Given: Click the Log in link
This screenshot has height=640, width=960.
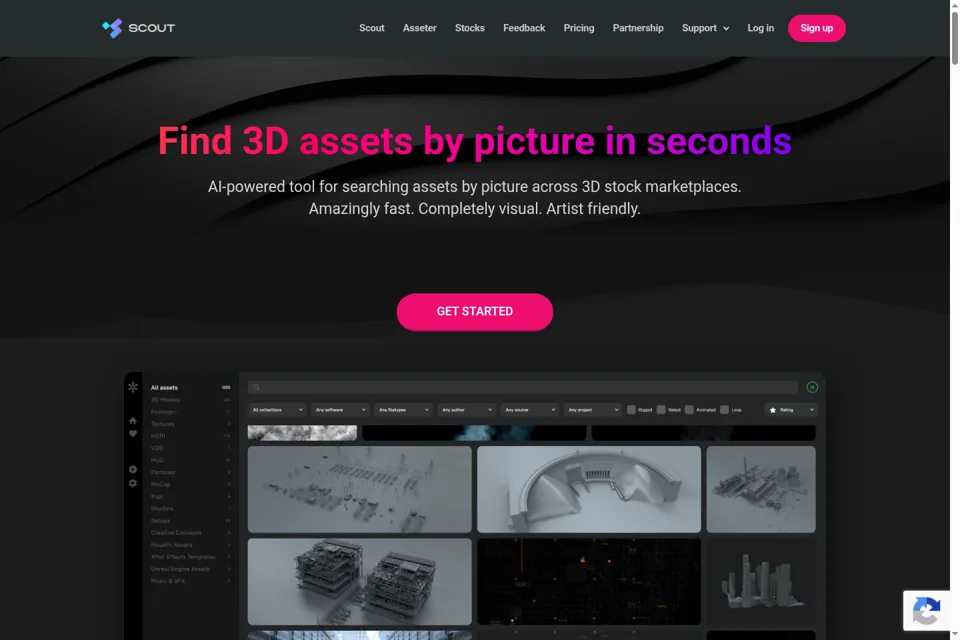Looking at the screenshot, I should click(760, 28).
